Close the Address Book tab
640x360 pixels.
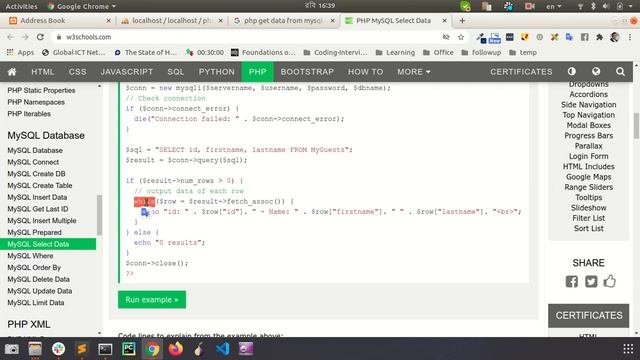tap(108, 20)
